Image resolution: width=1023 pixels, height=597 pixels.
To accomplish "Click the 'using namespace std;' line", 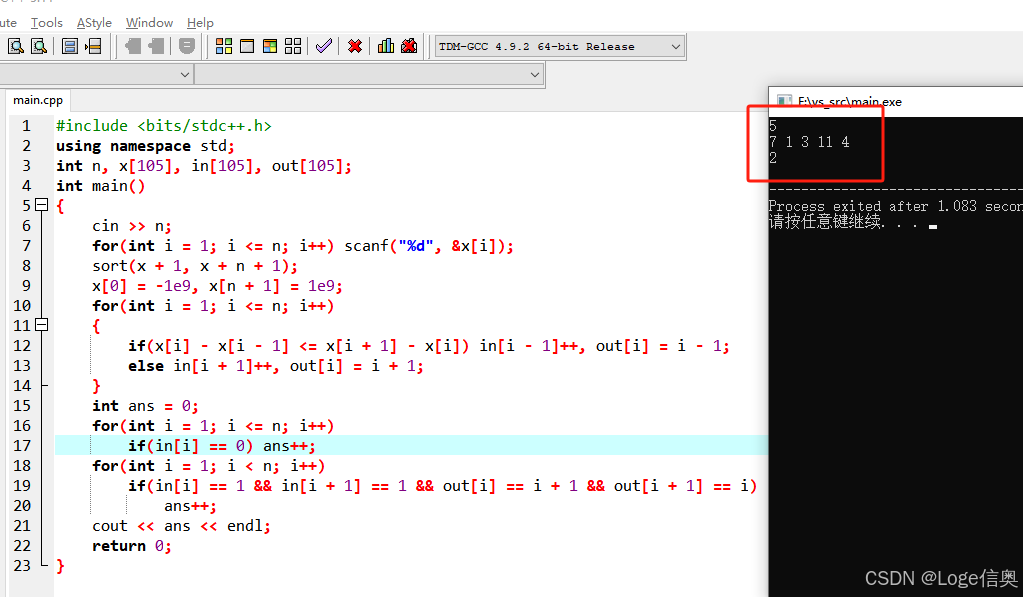I will coord(145,145).
